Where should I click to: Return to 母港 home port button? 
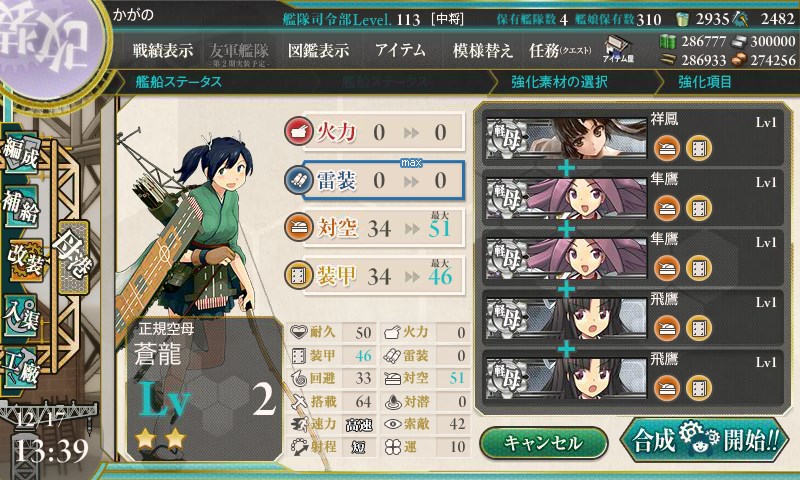point(74,258)
